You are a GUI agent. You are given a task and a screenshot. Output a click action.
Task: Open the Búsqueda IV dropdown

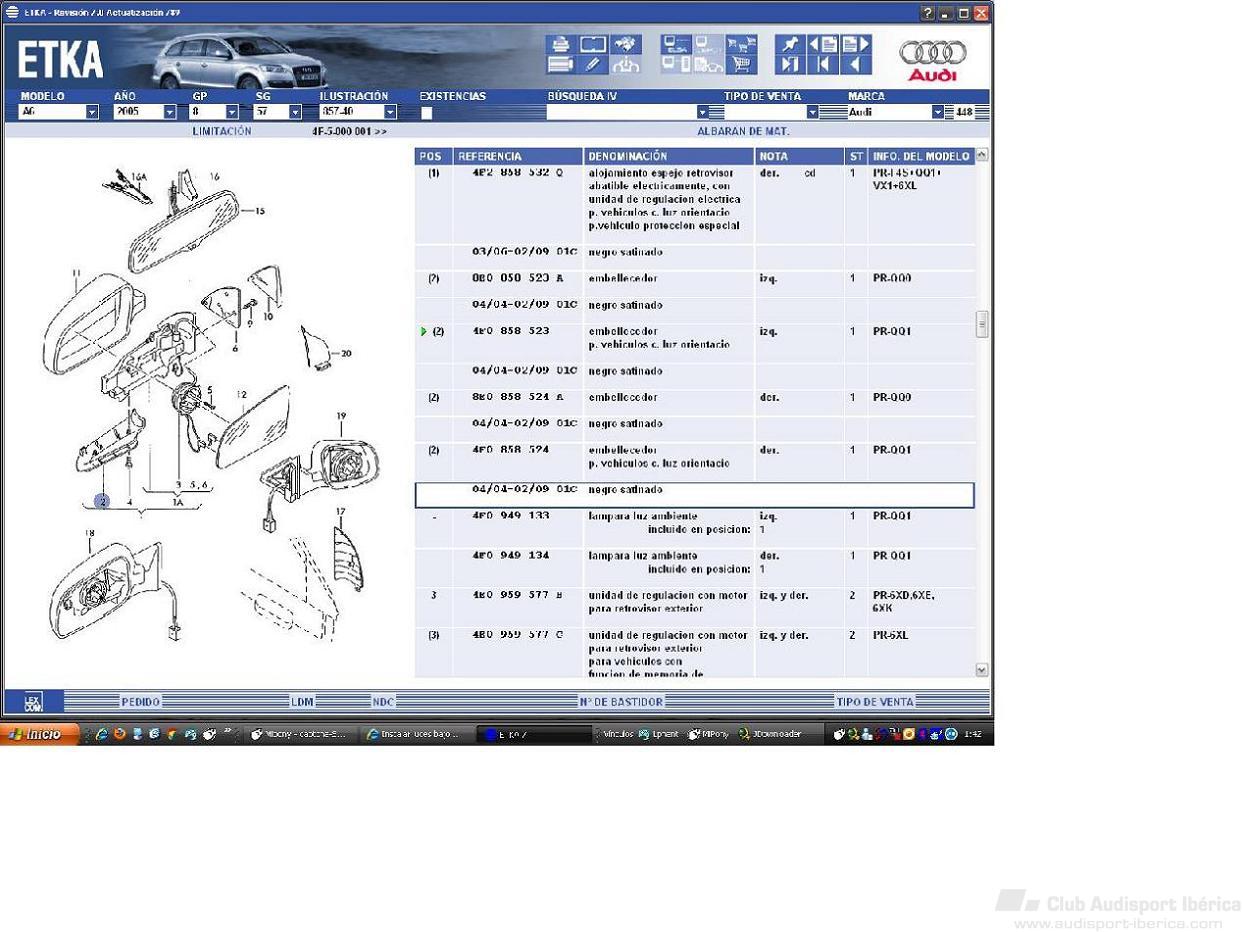[703, 112]
